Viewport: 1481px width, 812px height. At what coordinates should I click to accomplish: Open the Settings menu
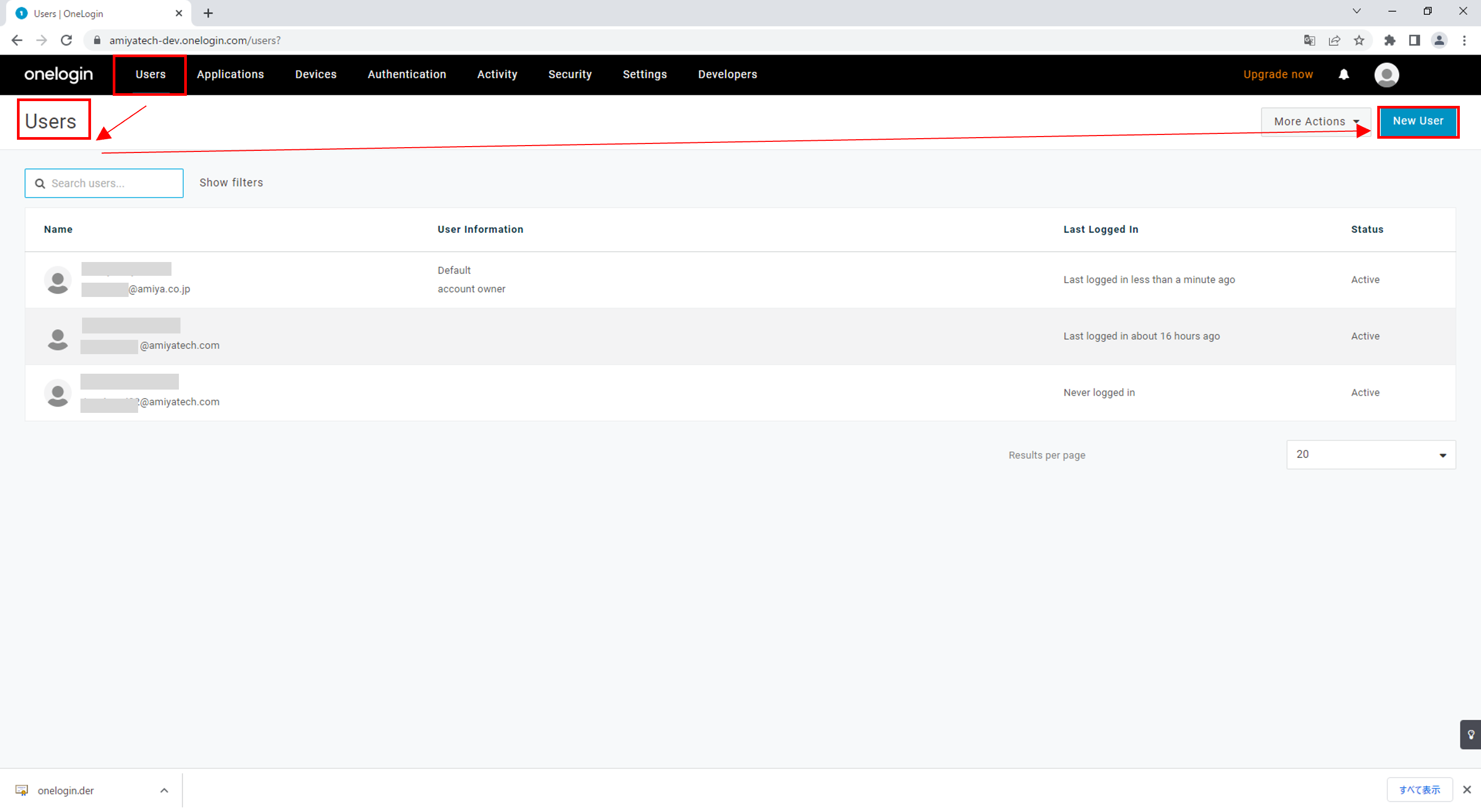click(645, 74)
